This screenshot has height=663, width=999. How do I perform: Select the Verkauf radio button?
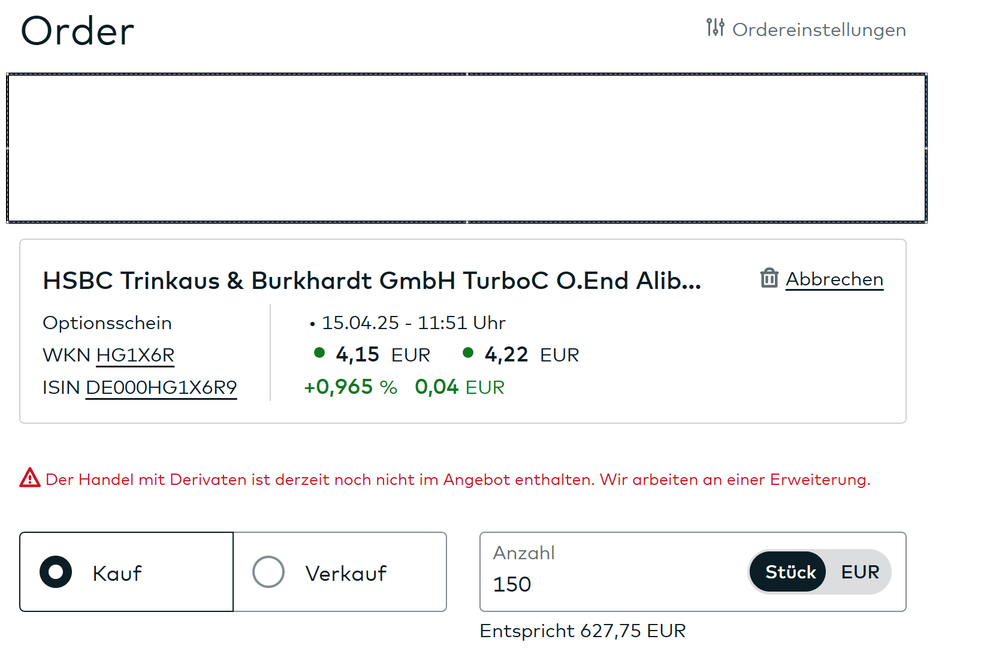tap(268, 572)
